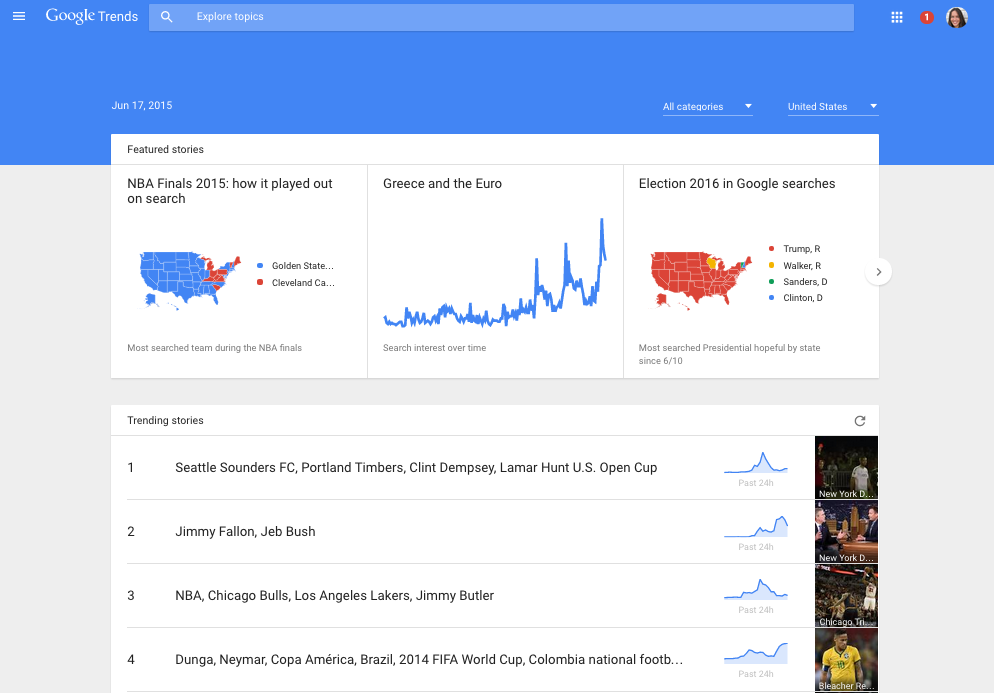Viewport: 994px width, 693px height.
Task: Open the United States region dropdown
Action: (x=832, y=107)
